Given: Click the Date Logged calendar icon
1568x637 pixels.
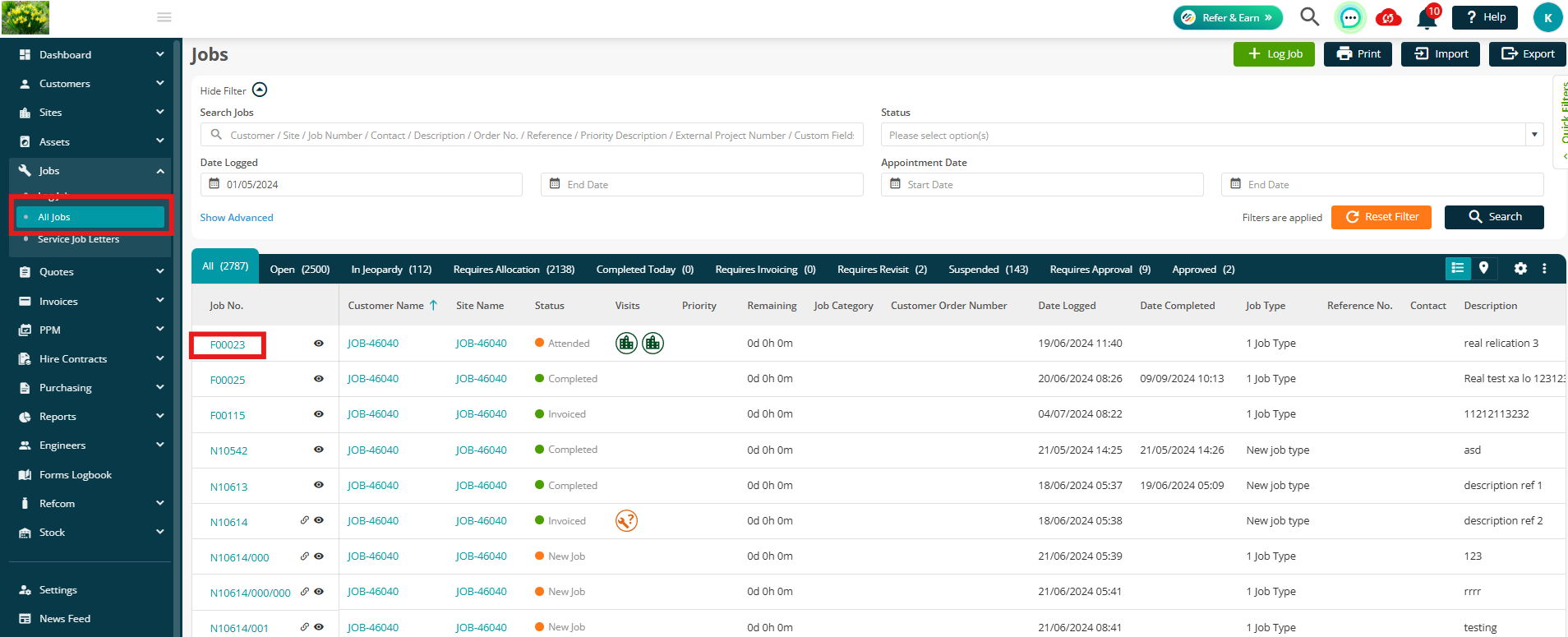Looking at the screenshot, I should pos(214,184).
